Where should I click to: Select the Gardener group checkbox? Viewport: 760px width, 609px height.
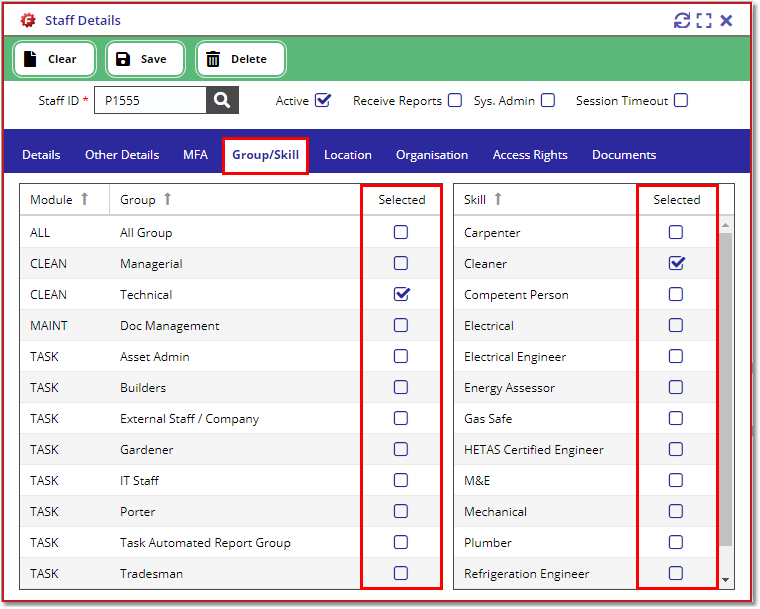401,449
